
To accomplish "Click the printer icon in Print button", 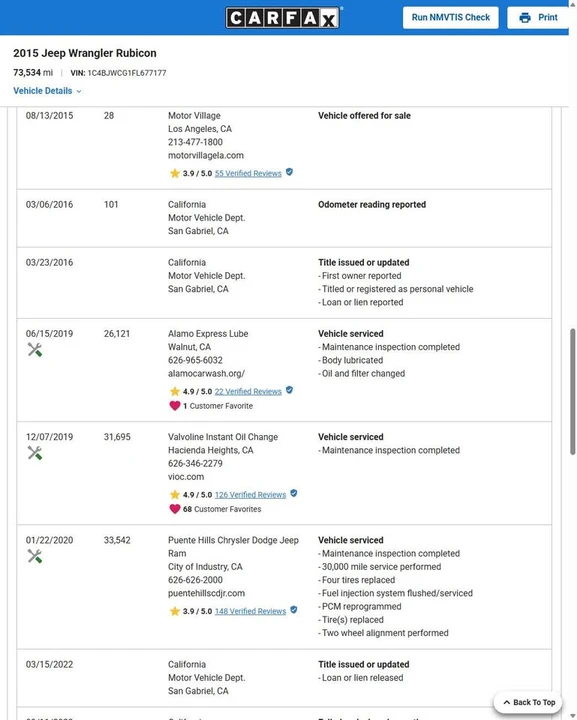I will pyautogui.click(x=525, y=17).
